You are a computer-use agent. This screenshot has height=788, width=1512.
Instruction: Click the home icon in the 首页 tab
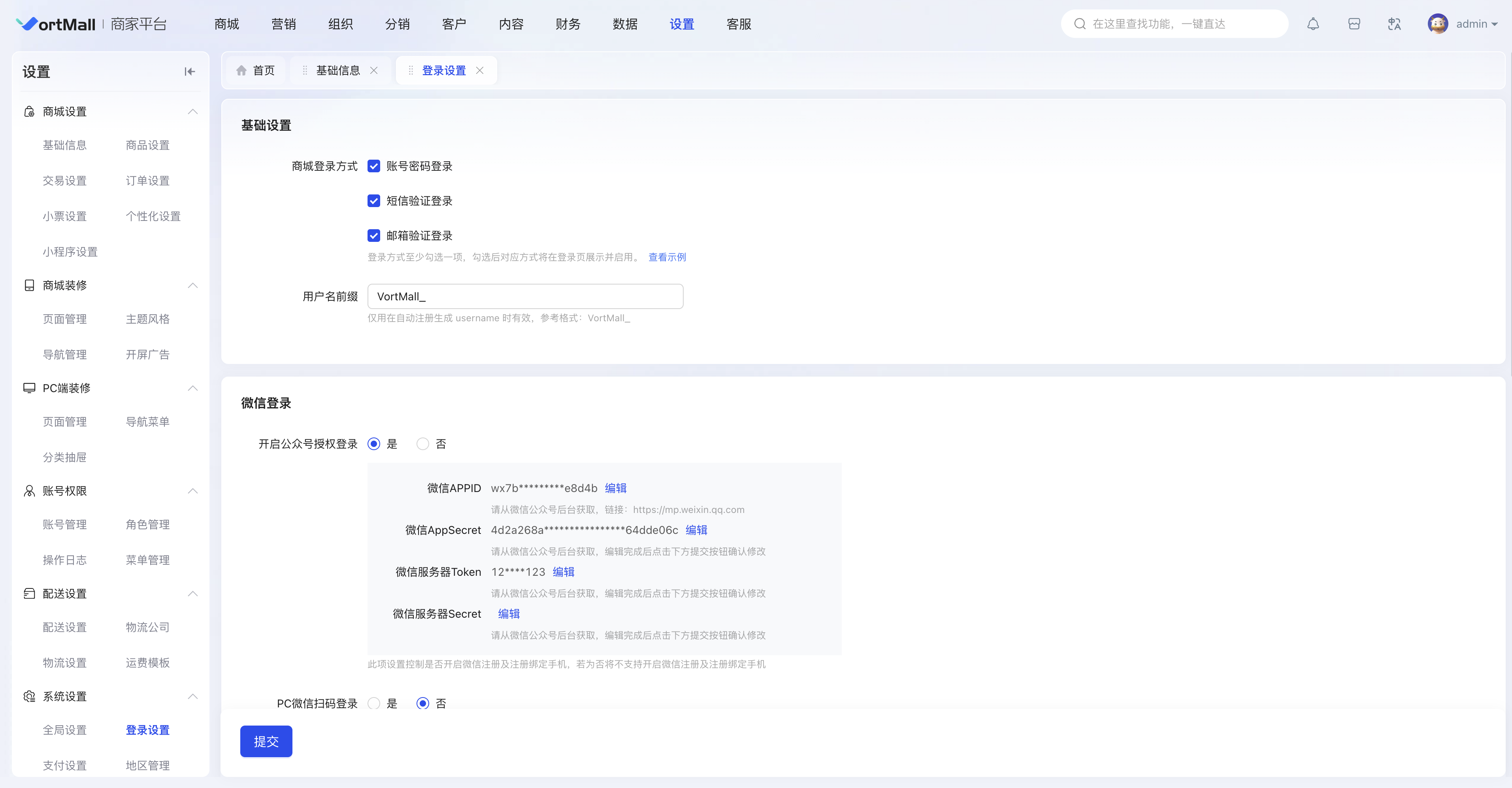click(x=241, y=70)
